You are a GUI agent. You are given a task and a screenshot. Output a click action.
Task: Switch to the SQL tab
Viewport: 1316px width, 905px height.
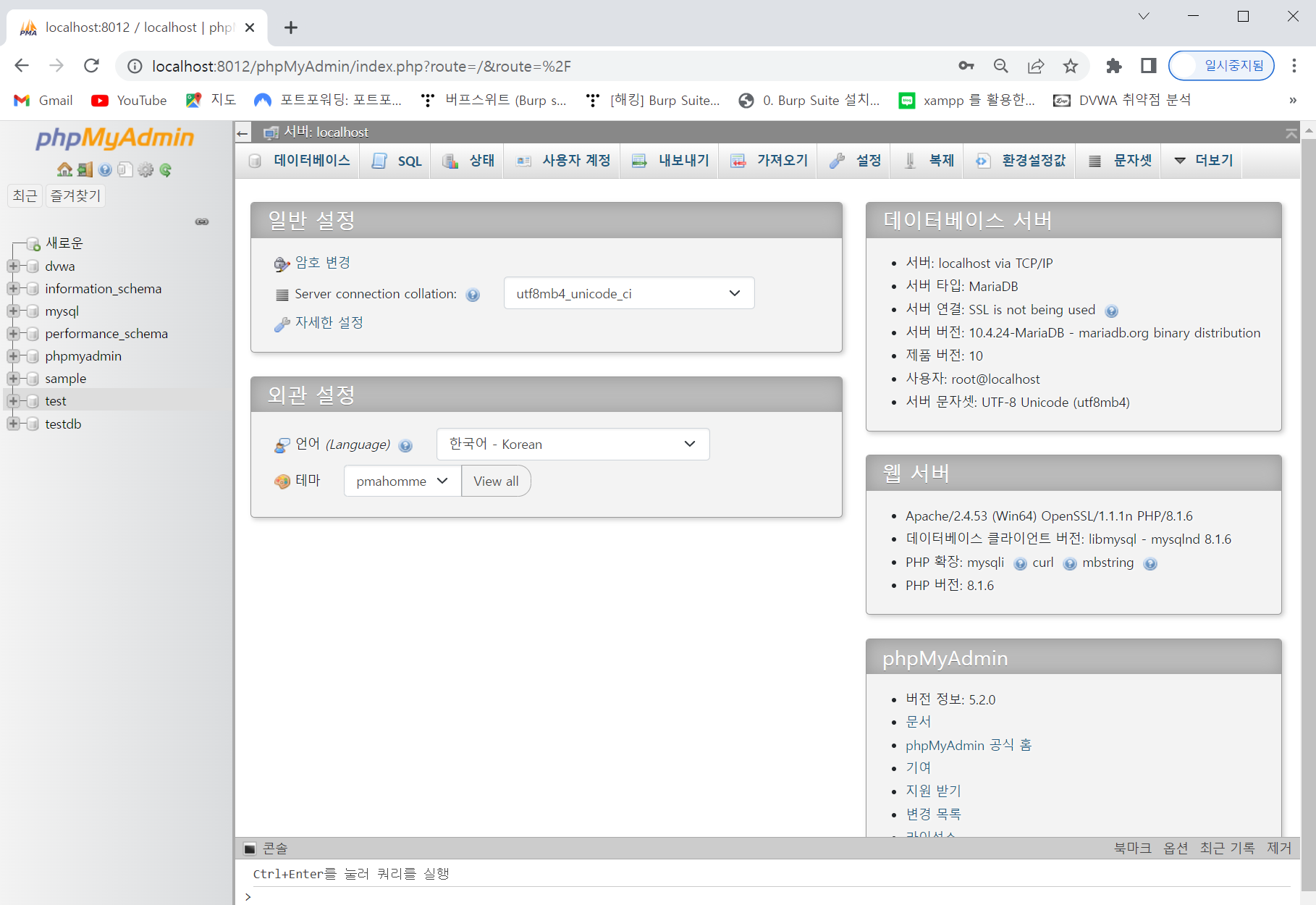click(x=396, y=161)
